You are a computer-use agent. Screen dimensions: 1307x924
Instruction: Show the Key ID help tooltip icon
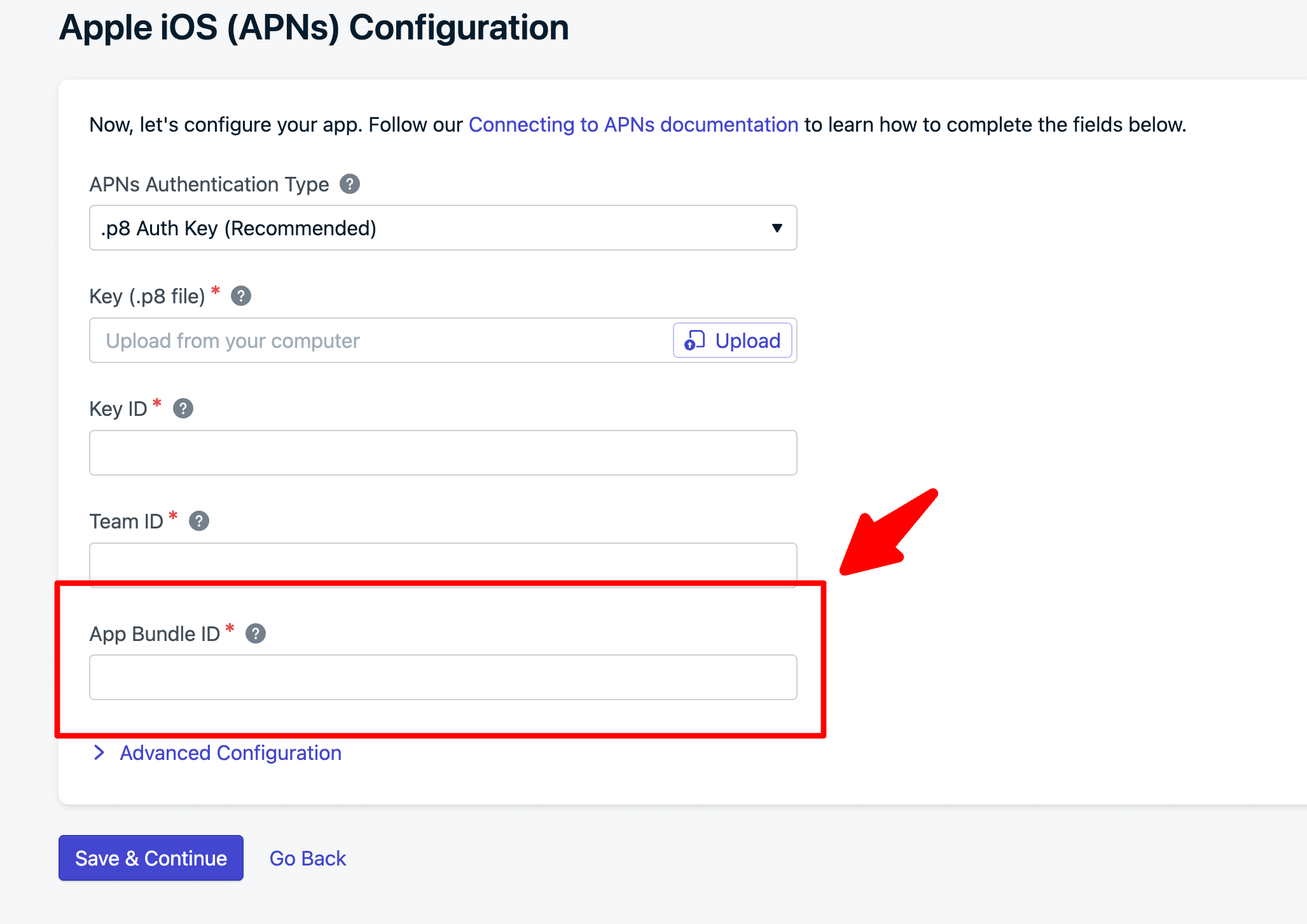(183, 409)
